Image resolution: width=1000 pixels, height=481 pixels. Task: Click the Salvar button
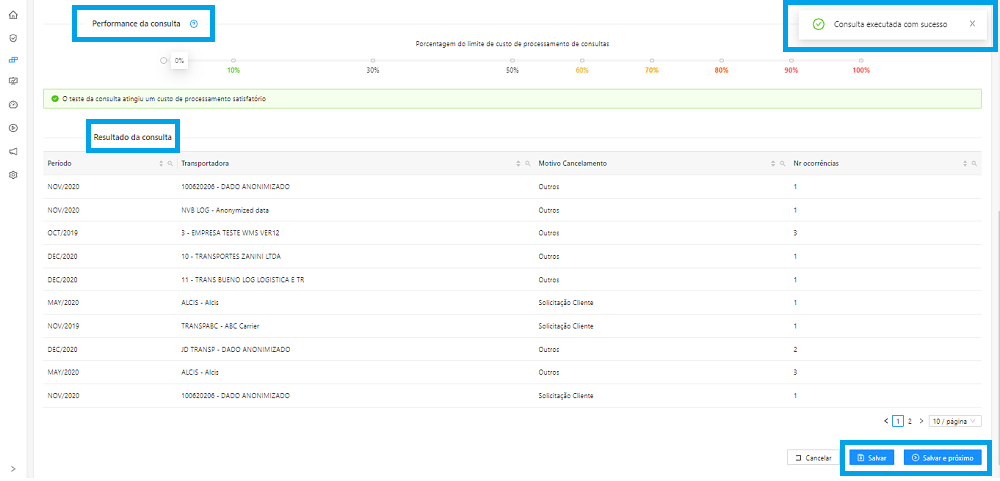pyautogui.click(x=872, y=458)
